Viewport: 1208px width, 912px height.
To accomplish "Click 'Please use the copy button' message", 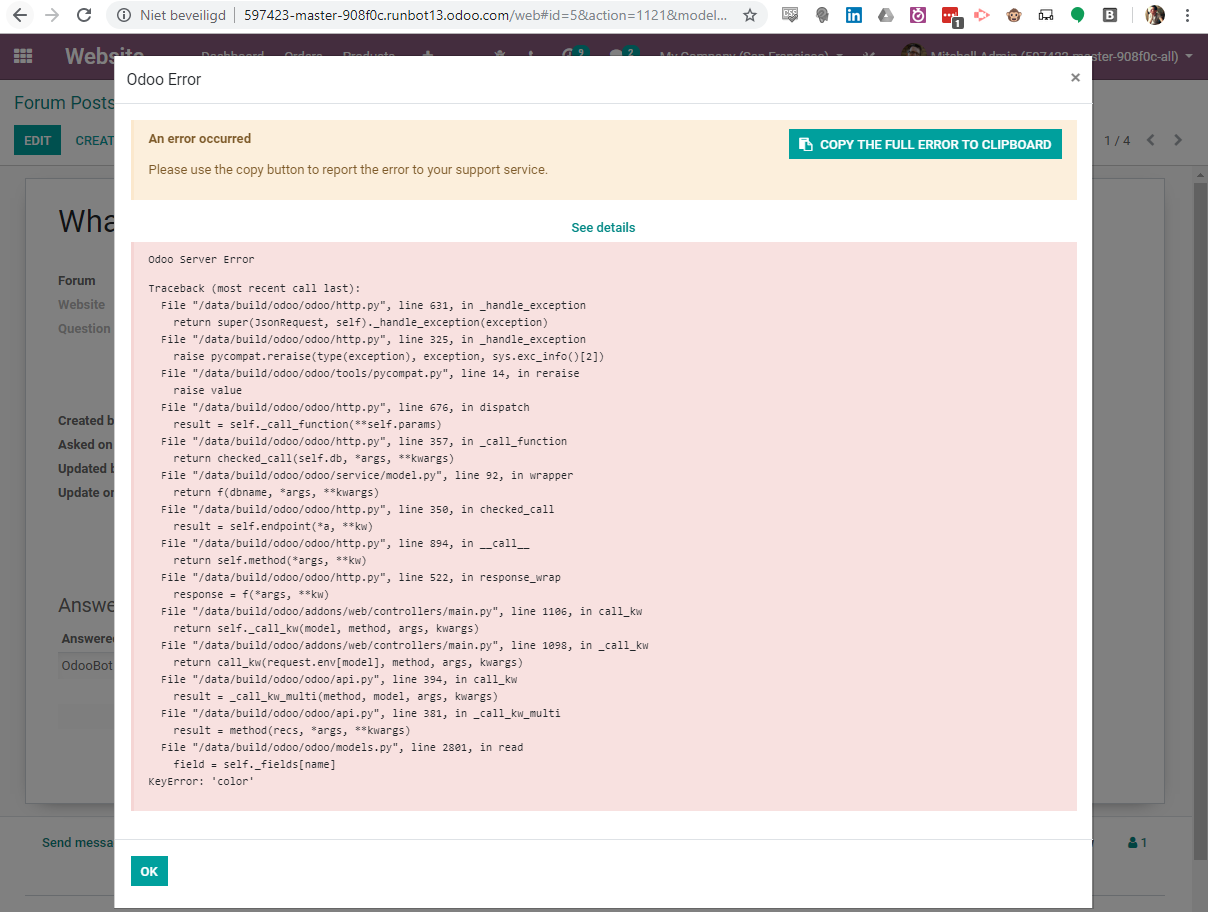I will 348,170.
